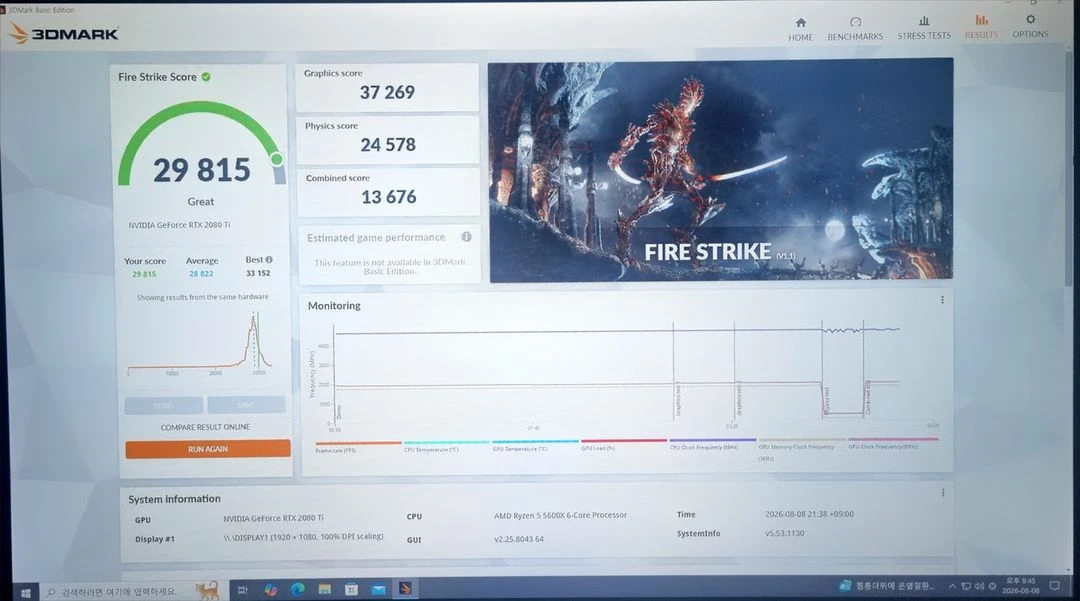Open the Options gear menu
The height and width of the screenshot is (601, 1080).
[x=1030, y=26]
